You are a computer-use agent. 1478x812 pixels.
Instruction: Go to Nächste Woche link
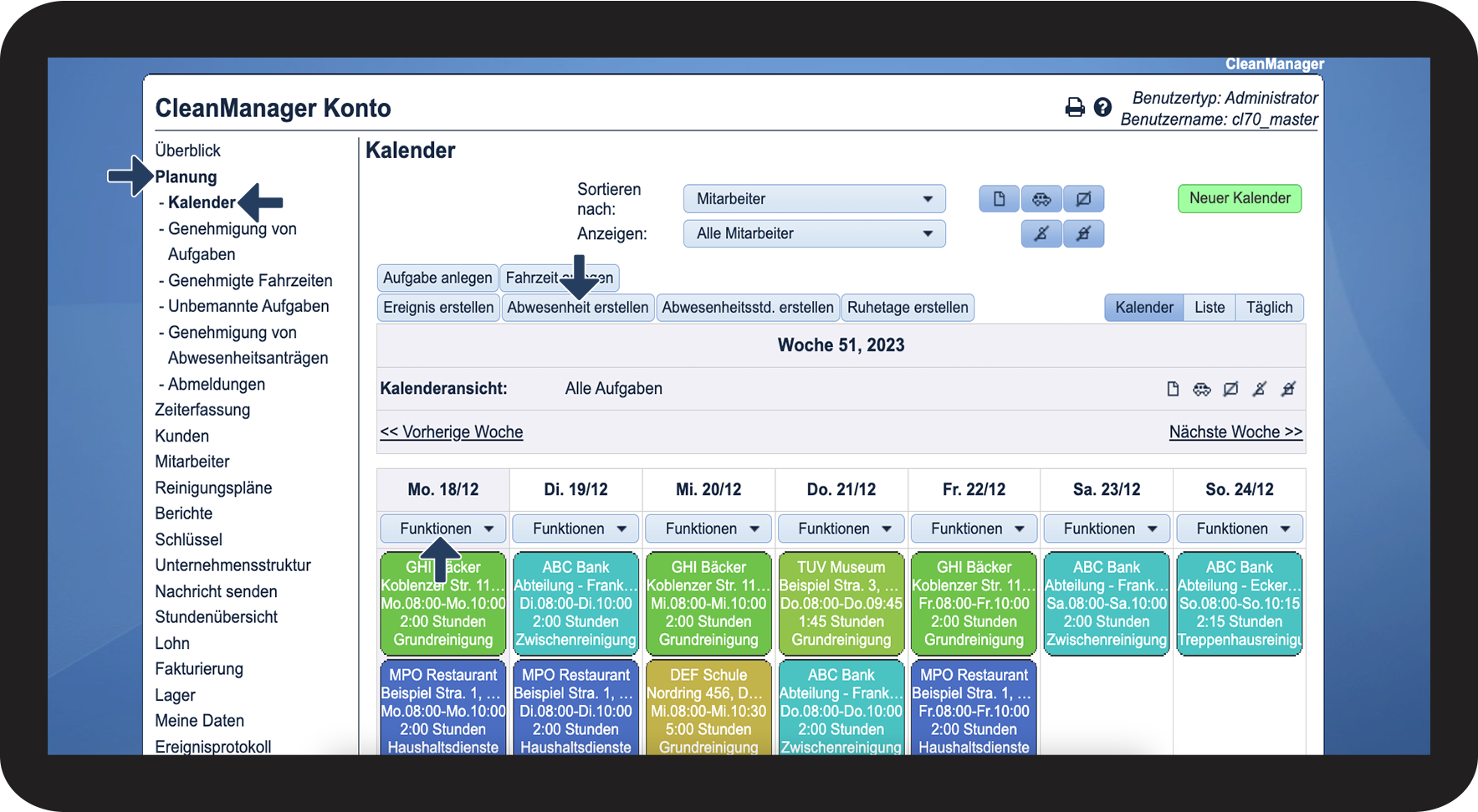coord(1235,432)
